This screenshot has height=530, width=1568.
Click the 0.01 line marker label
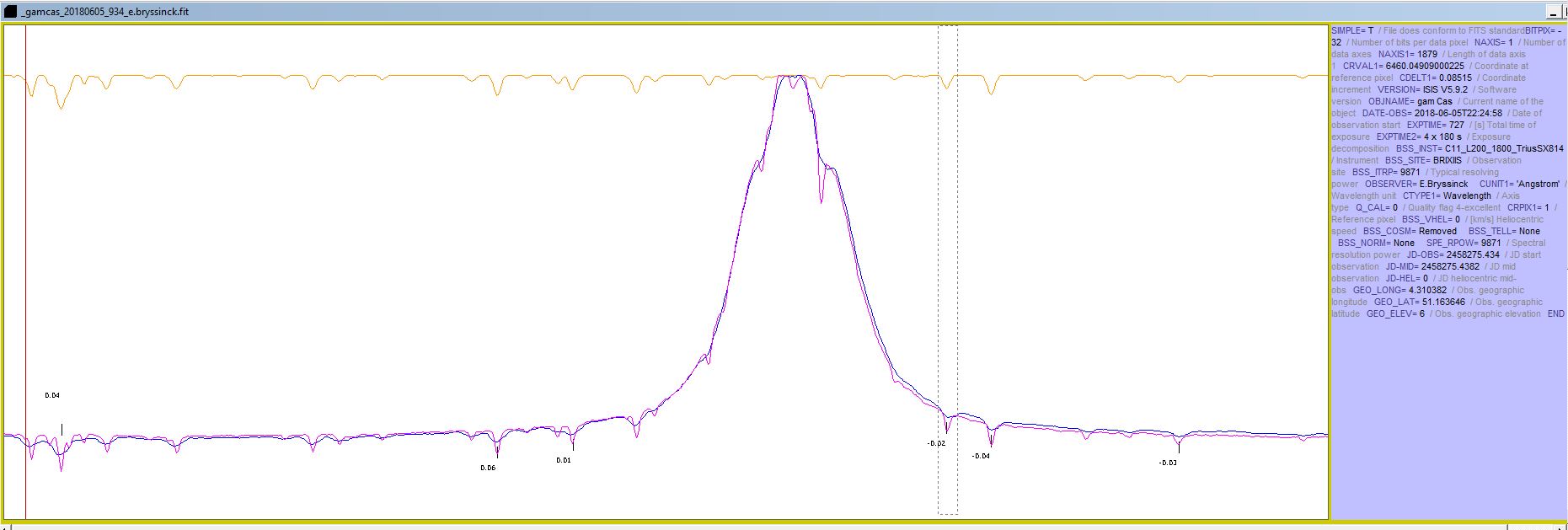point(563,460)
